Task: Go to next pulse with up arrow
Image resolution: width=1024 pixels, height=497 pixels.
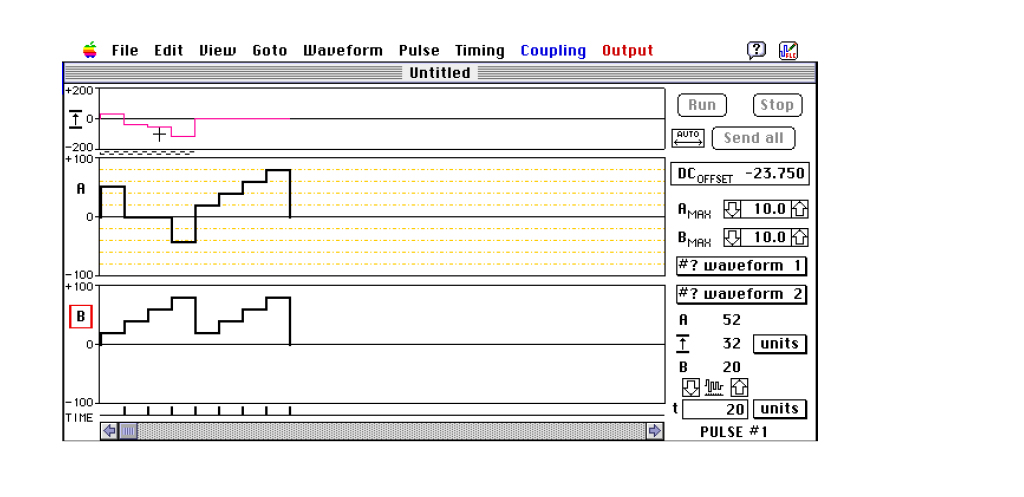Action: click(x=739, y=387)
